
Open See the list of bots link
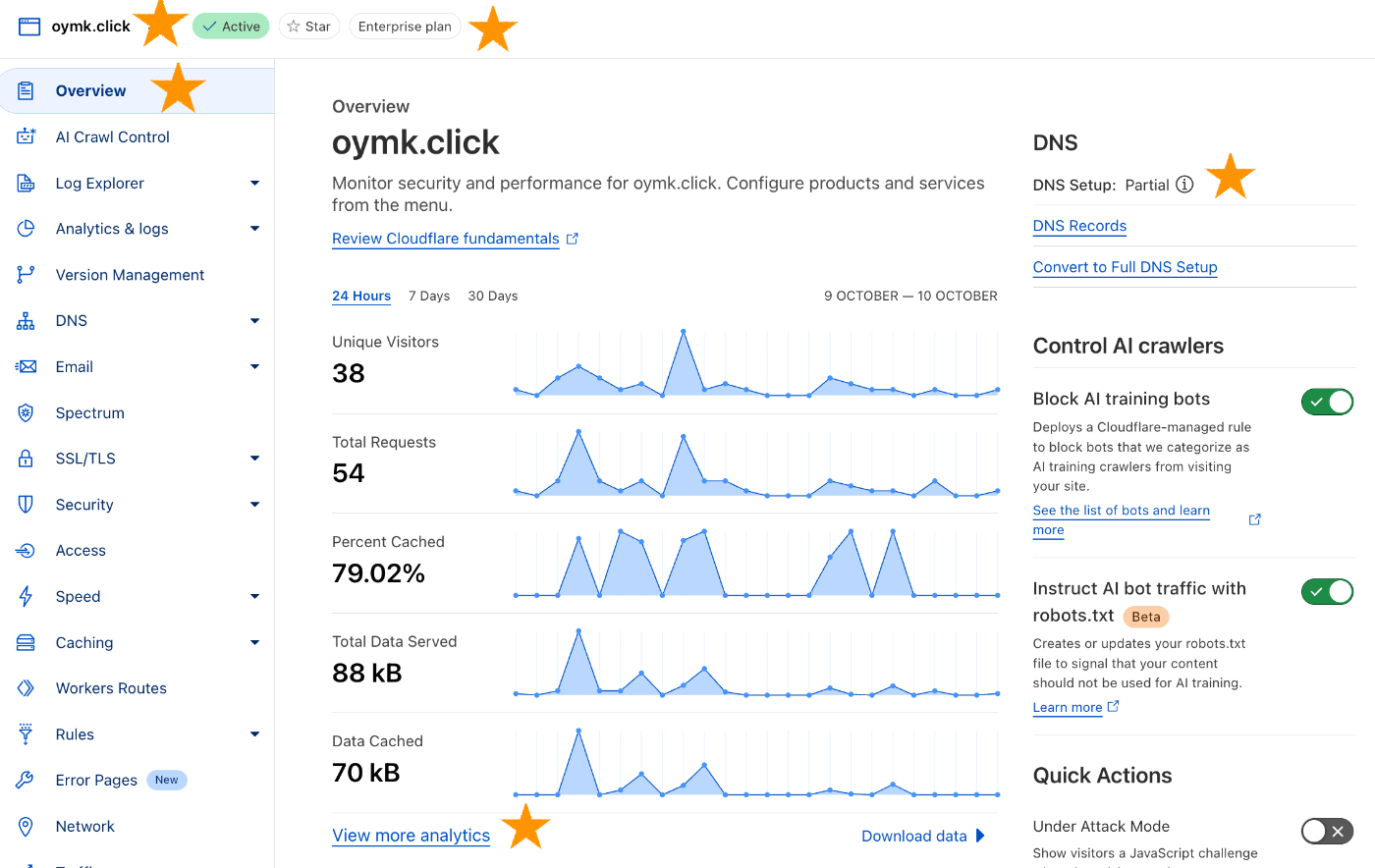(x=1122, y=519)
